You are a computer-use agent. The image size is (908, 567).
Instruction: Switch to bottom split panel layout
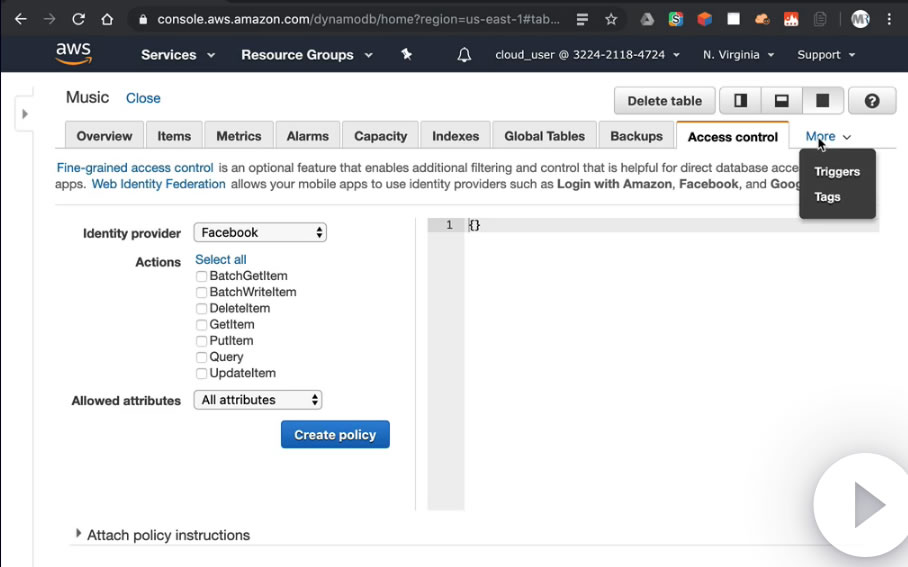tap(782, 100)
